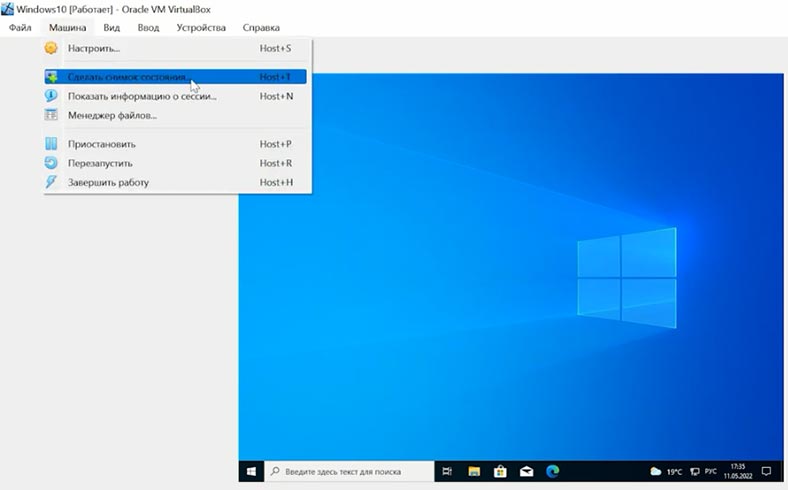
Task: Open the Windows Start button in the guest
Action: pyautogui.click(x=251, y=471)
